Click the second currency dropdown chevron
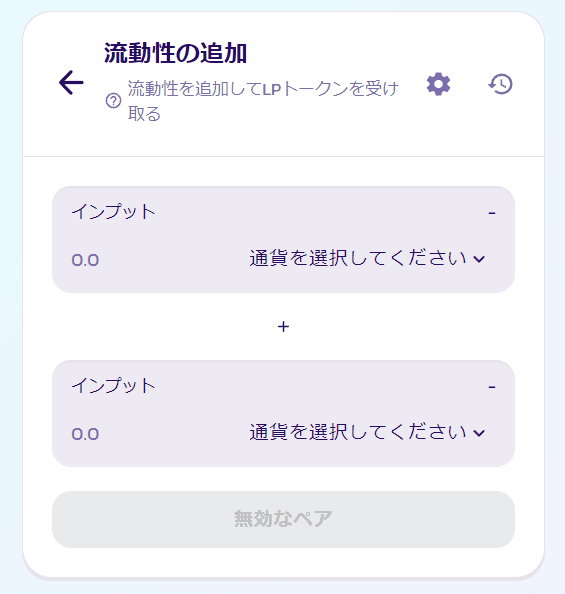Viewport: 565px width, 594px height. [x=479, y=433]
